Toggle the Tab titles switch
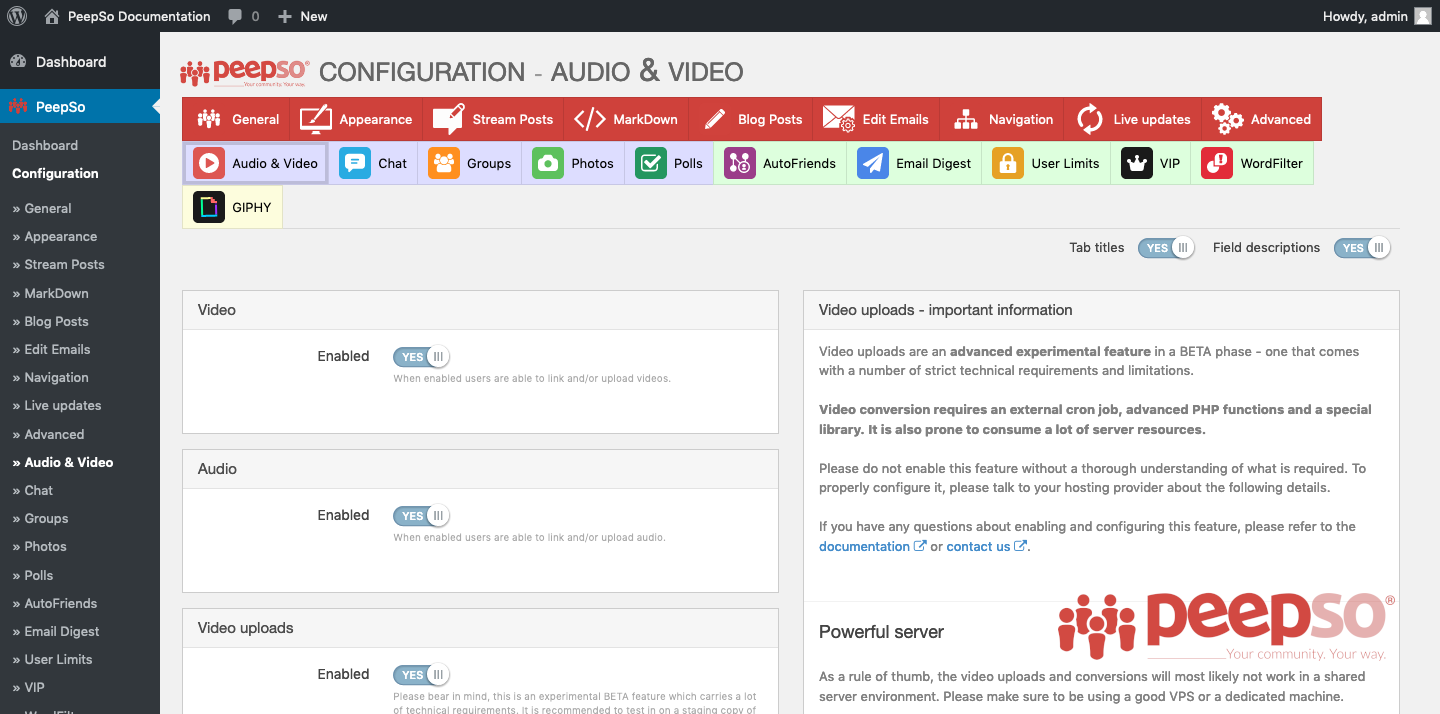 pyautogui.click(x=1166, y=248)
